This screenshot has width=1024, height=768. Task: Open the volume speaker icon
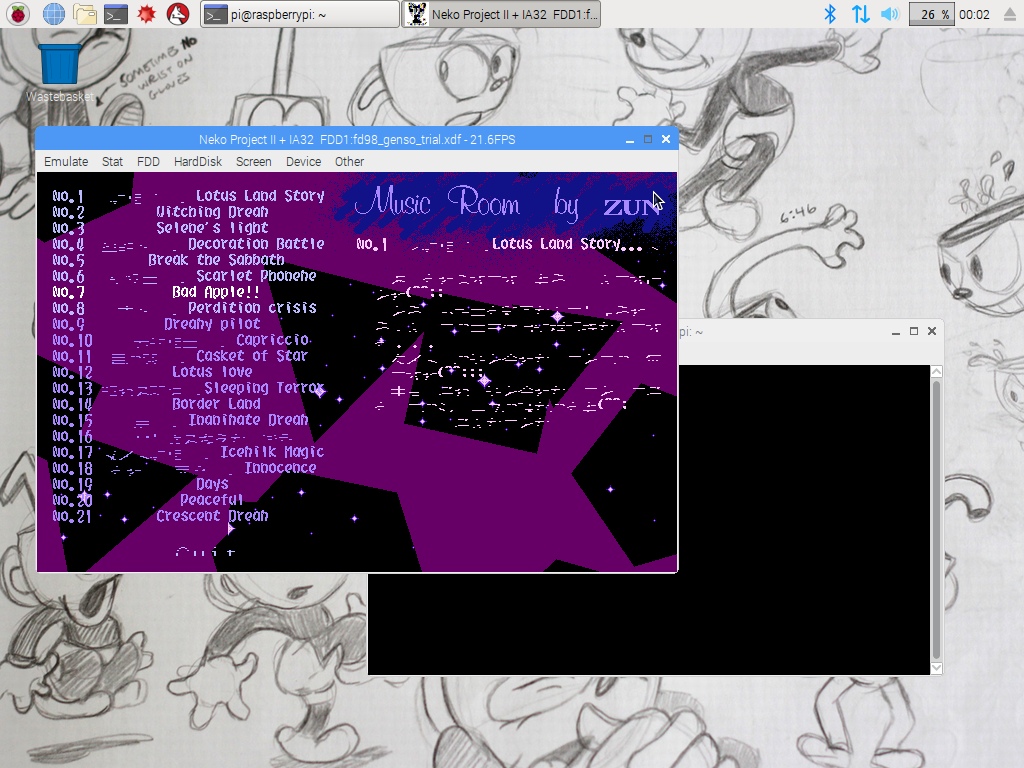[x=889, y=14]
